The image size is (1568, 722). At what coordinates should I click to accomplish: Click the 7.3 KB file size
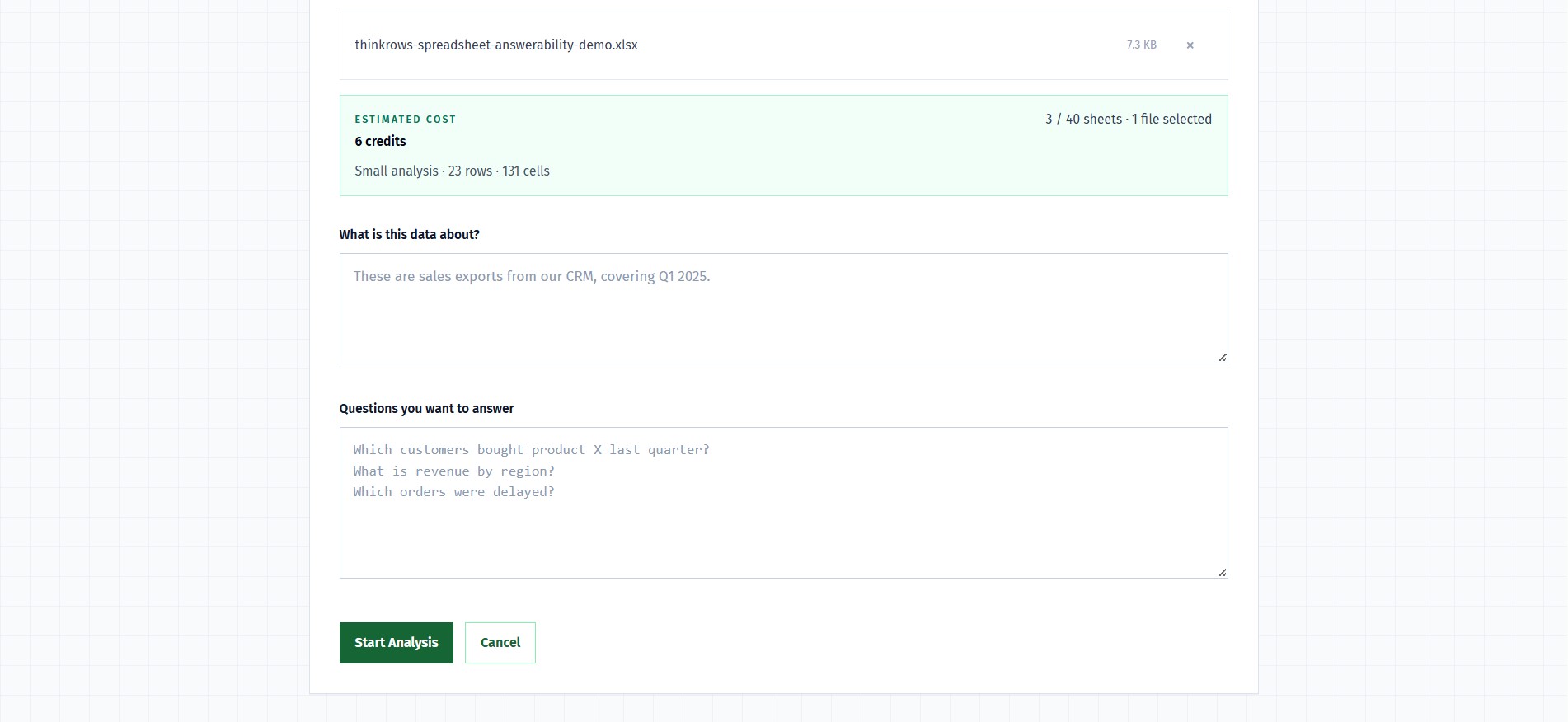(1142, 45)
